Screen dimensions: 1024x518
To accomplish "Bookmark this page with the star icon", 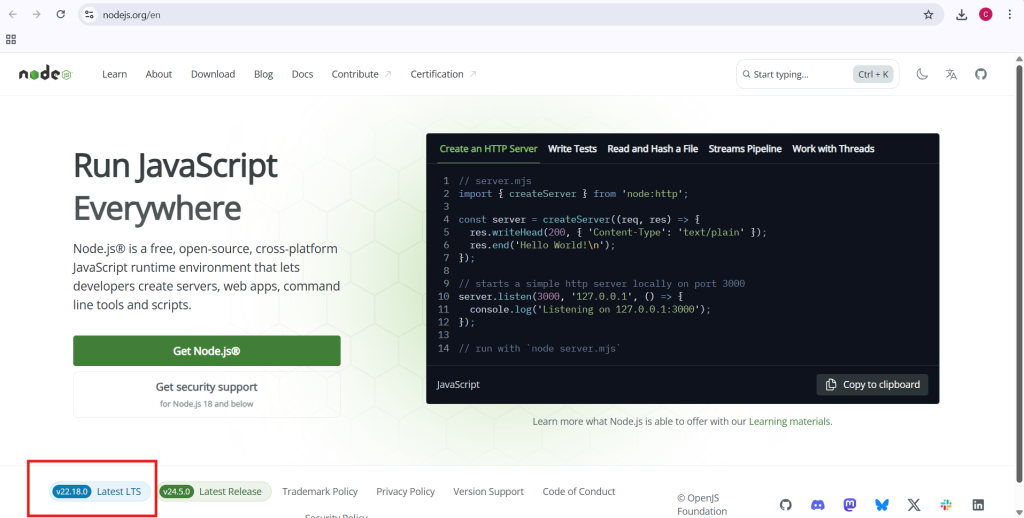I will [x=928, y=14].
